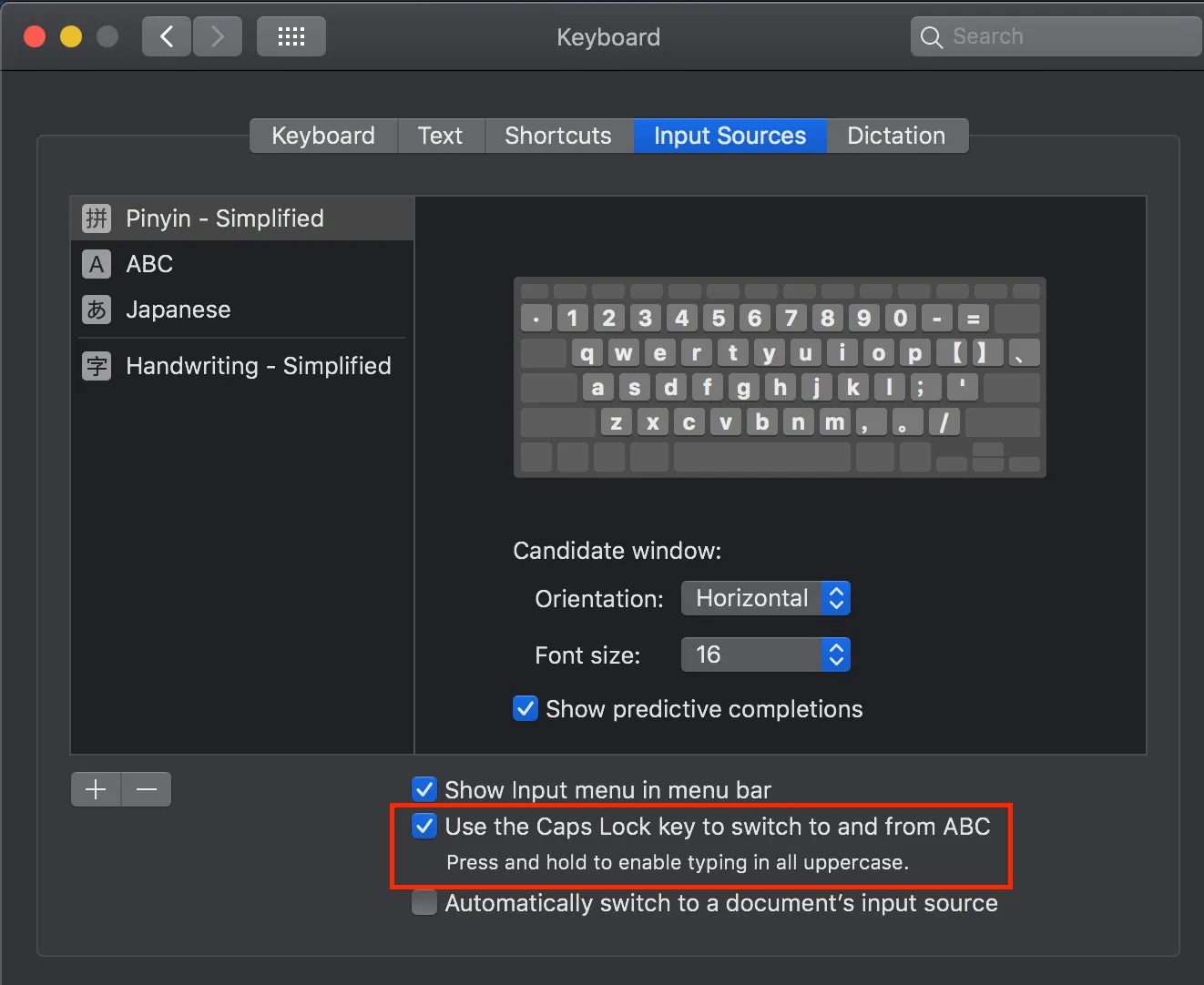Click the back navigation arrow
The width and height of the screenshot is (1204, 985).
pyautogui.click(x=166, y=36)
